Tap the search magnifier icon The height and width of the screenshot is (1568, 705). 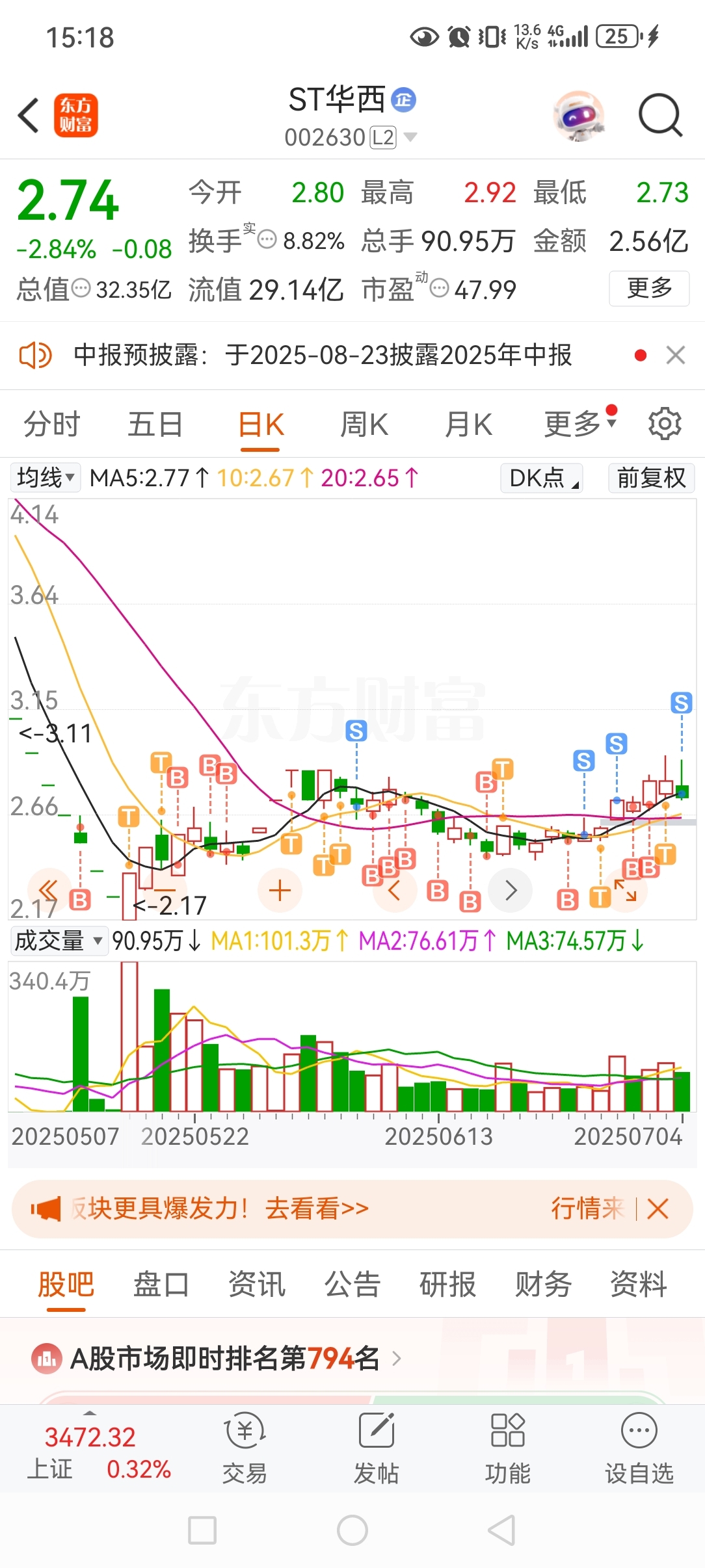[x=660, y=116]
